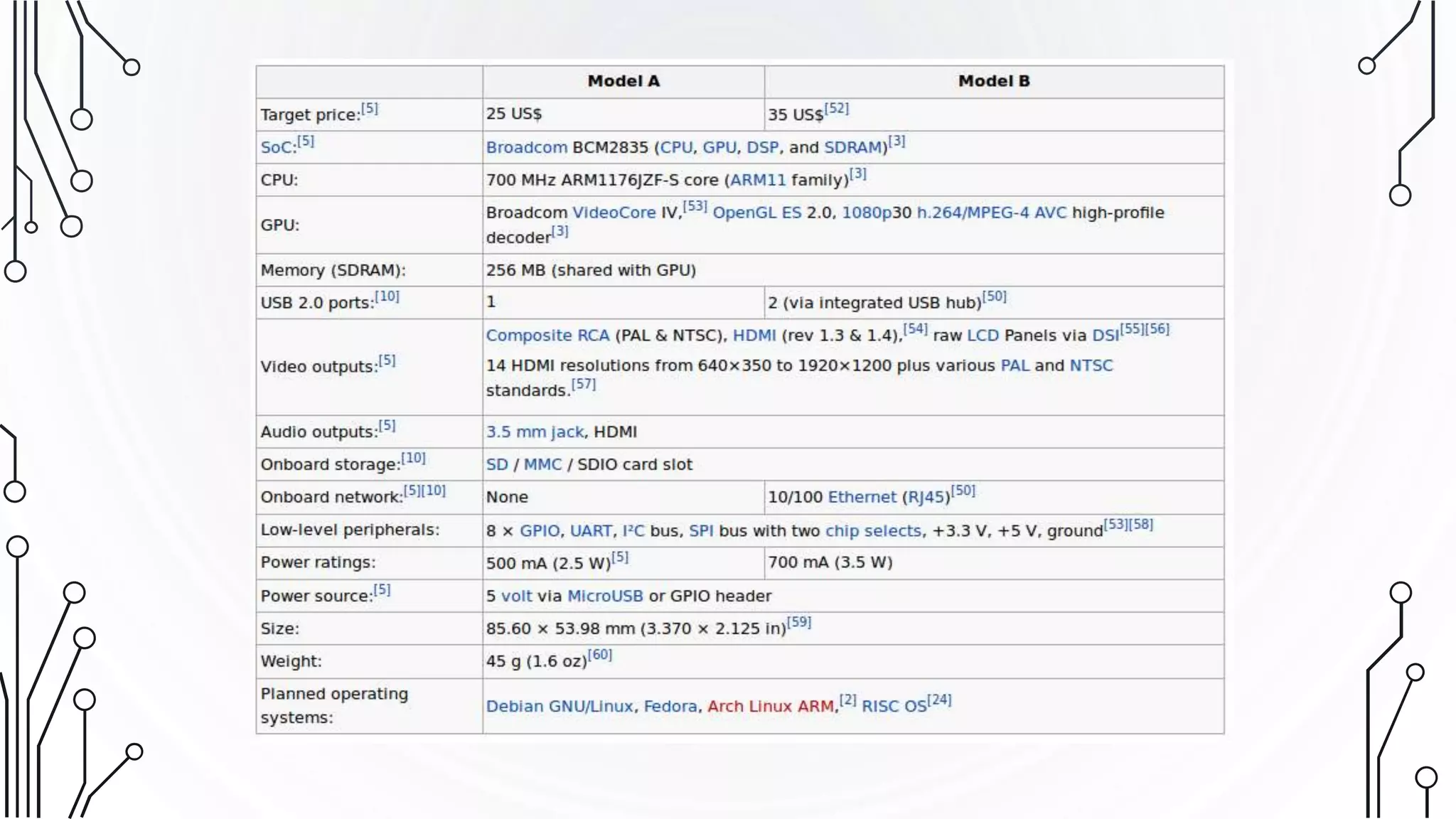This screenshot has width=1456, height=819.
Task: Click the SPI link
Action: (x=701, y=531)
